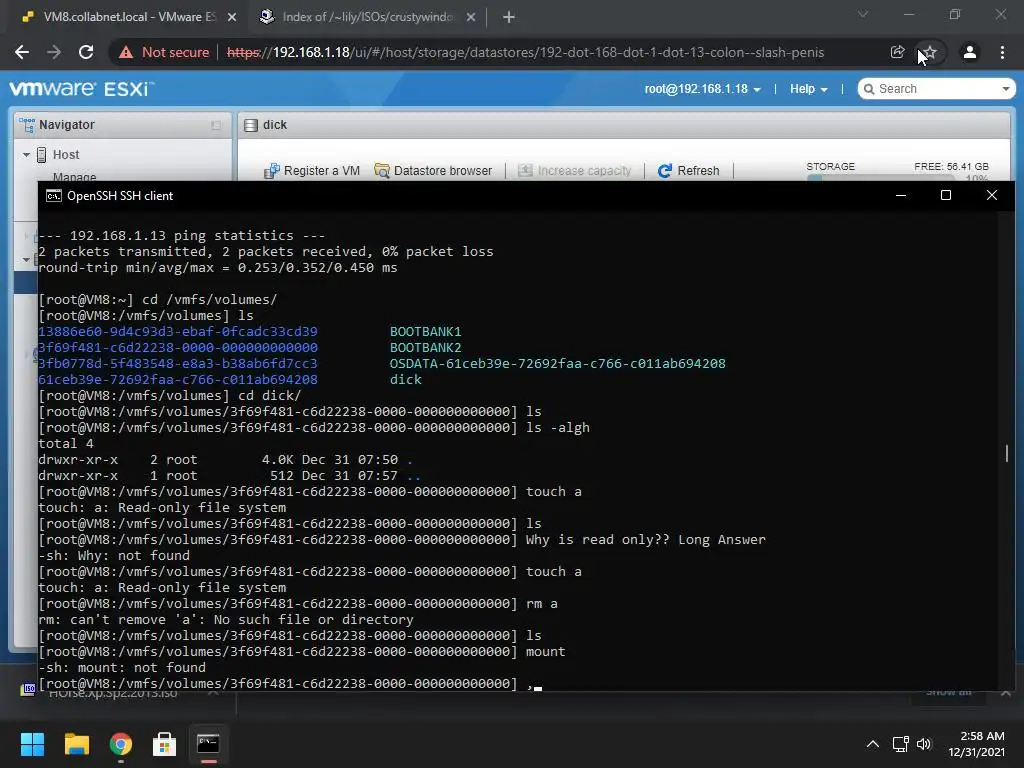Open the Windows Start menu
The width and height of the screenshot is (1024, 768).
tap(32, 744)
